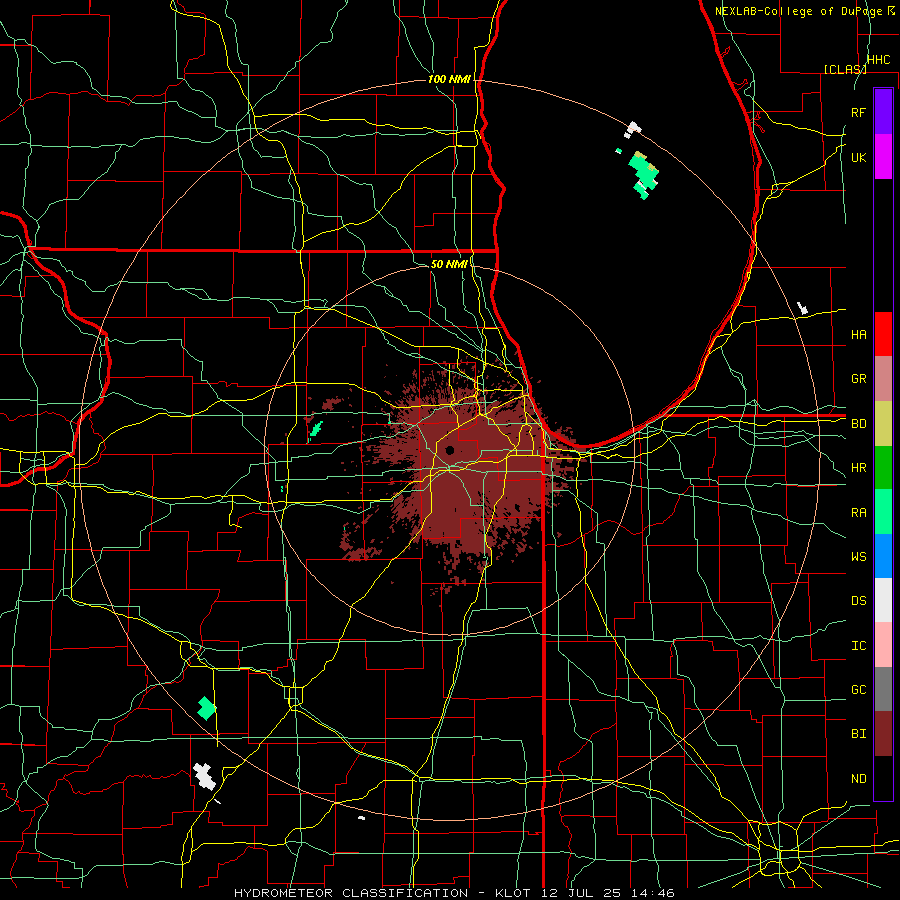Click the ND black legend swatch
Screen dimensions: 900x900
(x=883, y=778)
